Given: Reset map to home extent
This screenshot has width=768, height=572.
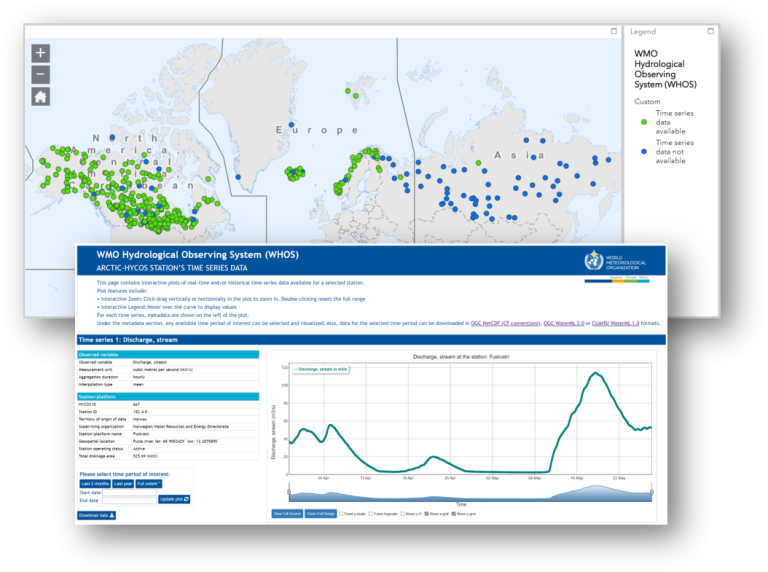Looking at the screenshot, I should (x=40, y=97).
